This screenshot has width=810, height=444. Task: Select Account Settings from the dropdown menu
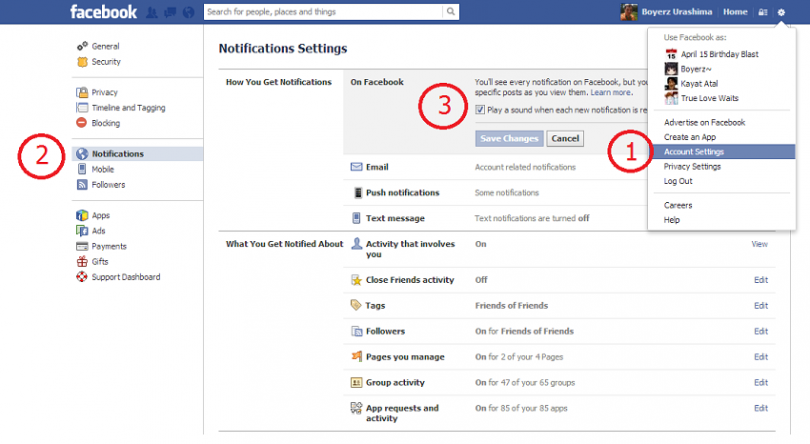coord(694,152)
